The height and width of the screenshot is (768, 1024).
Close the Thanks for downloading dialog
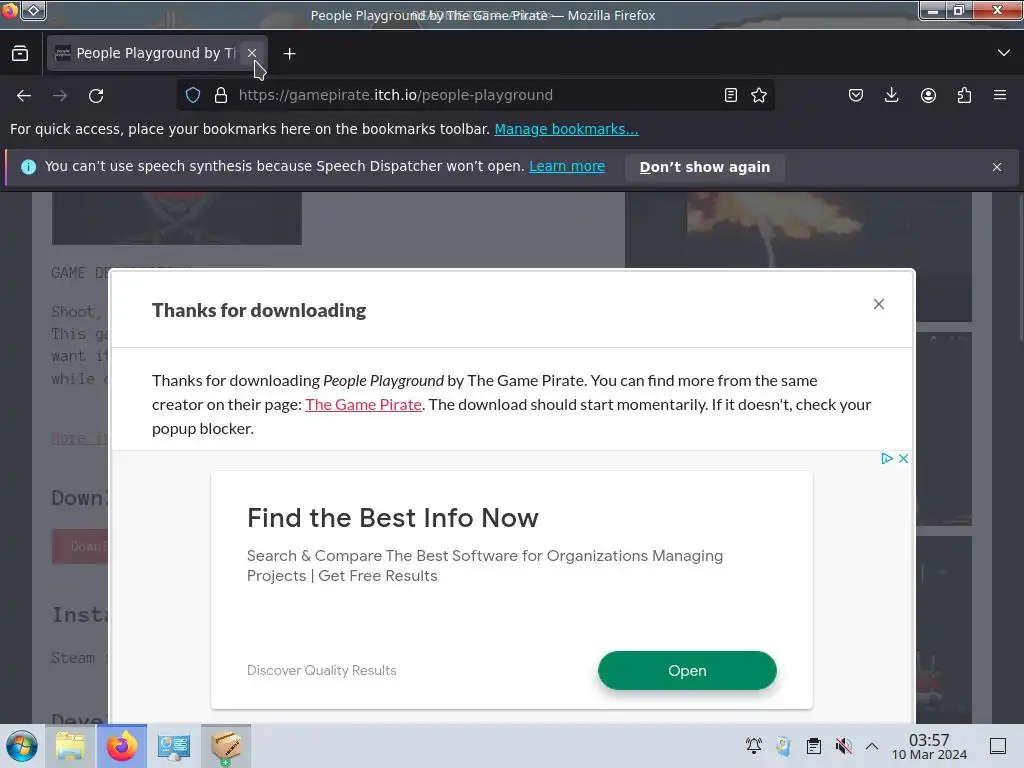879,304
